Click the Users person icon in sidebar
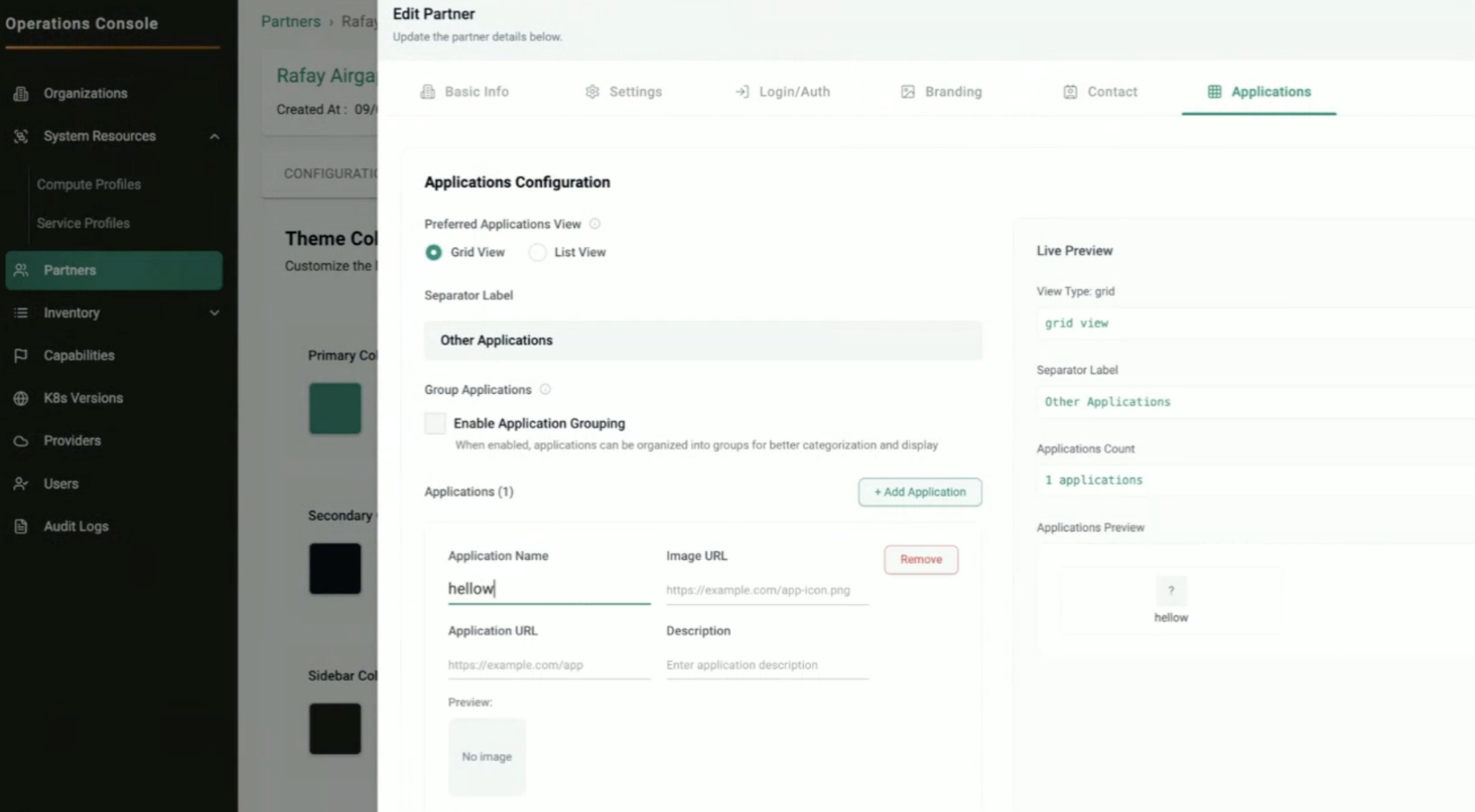Image resolution: width=1475 pixels, height=812 pixels. 21,483
